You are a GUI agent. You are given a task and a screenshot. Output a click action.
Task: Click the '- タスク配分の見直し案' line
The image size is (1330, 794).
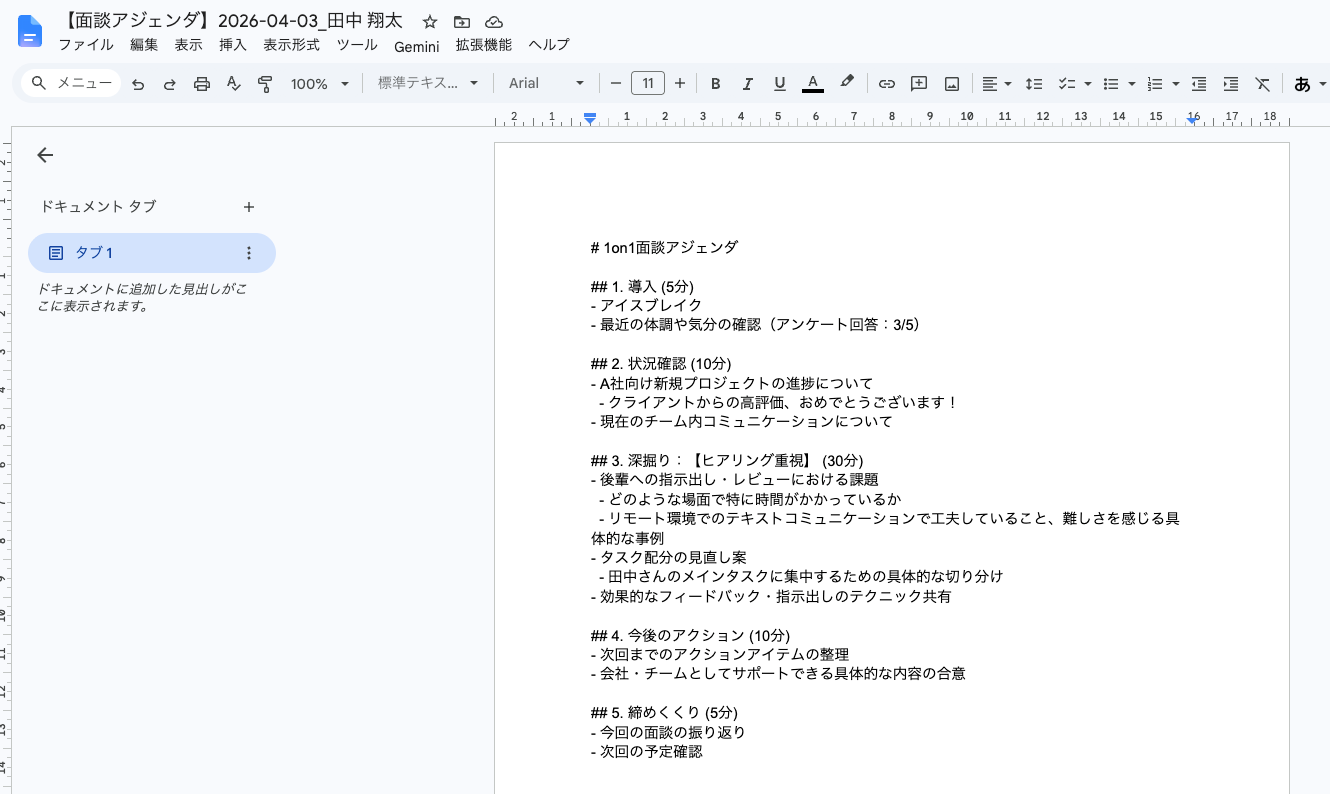669,557
